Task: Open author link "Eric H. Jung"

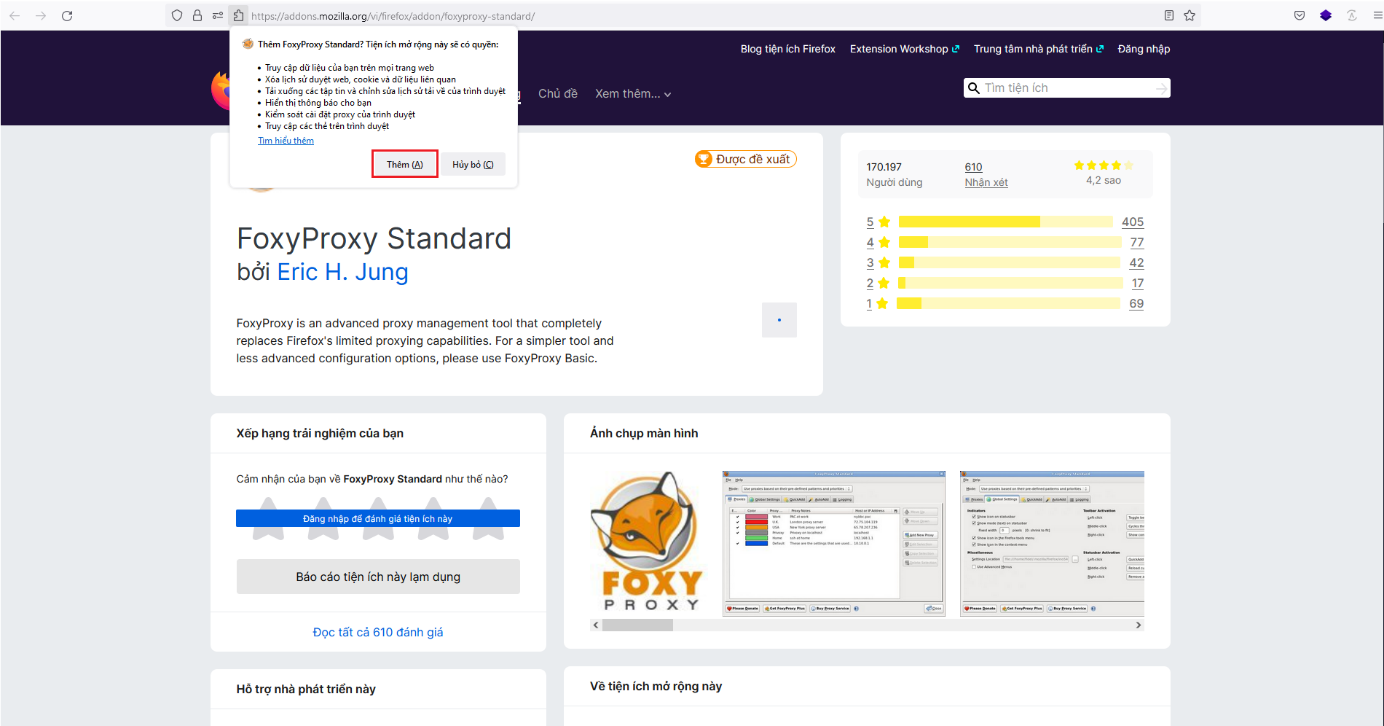Action: (342, 272)
